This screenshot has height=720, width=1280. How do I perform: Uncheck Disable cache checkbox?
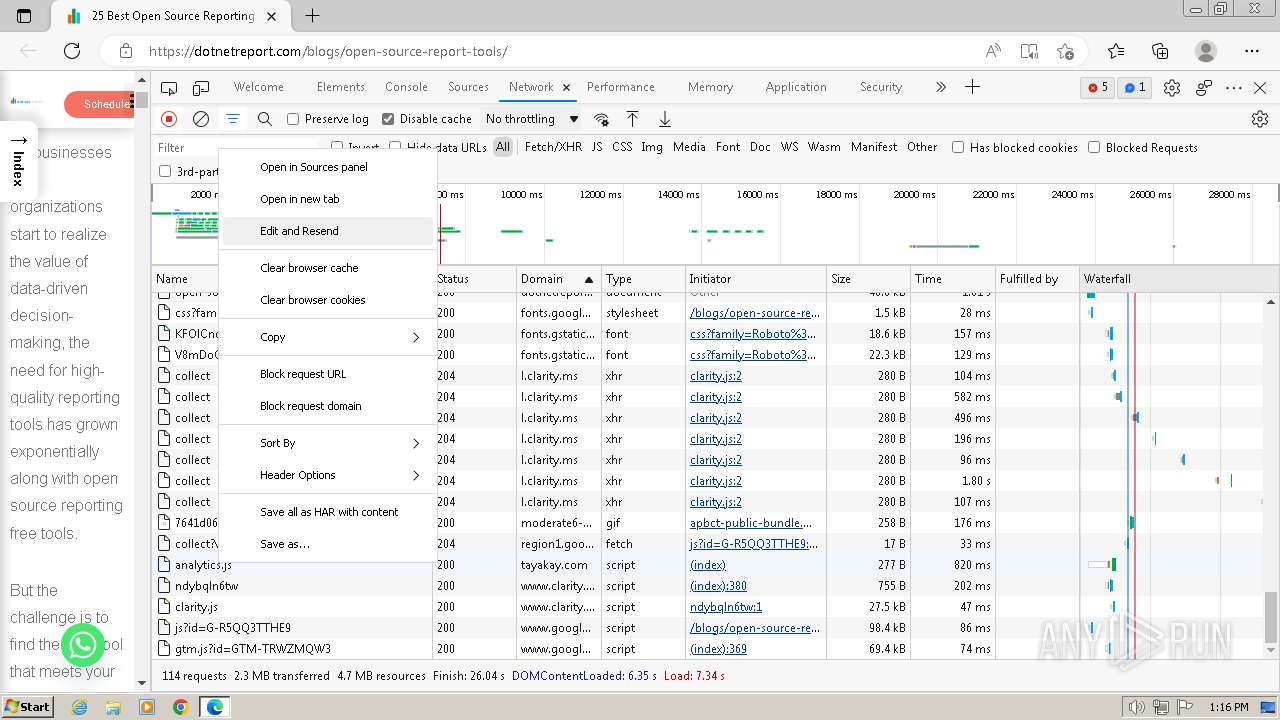(388, 119)
